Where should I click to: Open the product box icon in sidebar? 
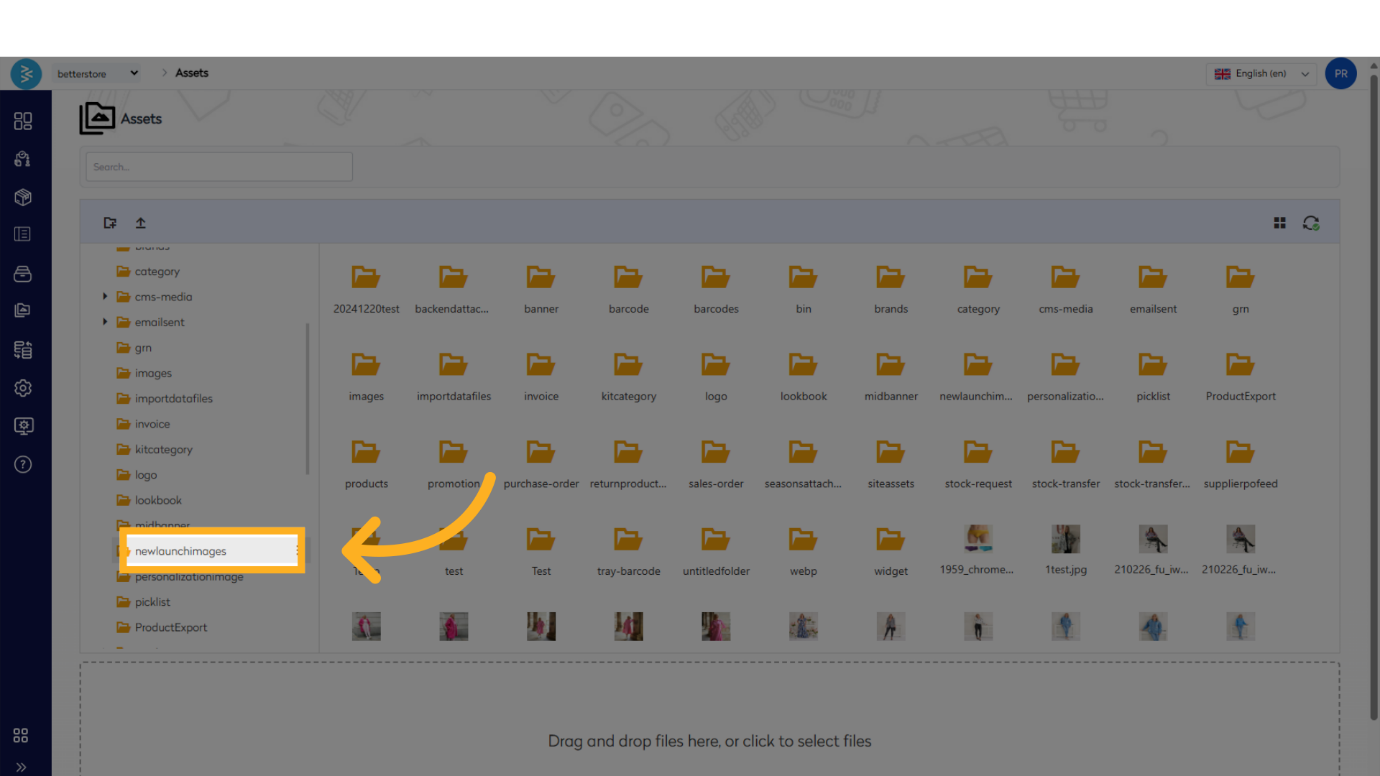click(23, 197)
